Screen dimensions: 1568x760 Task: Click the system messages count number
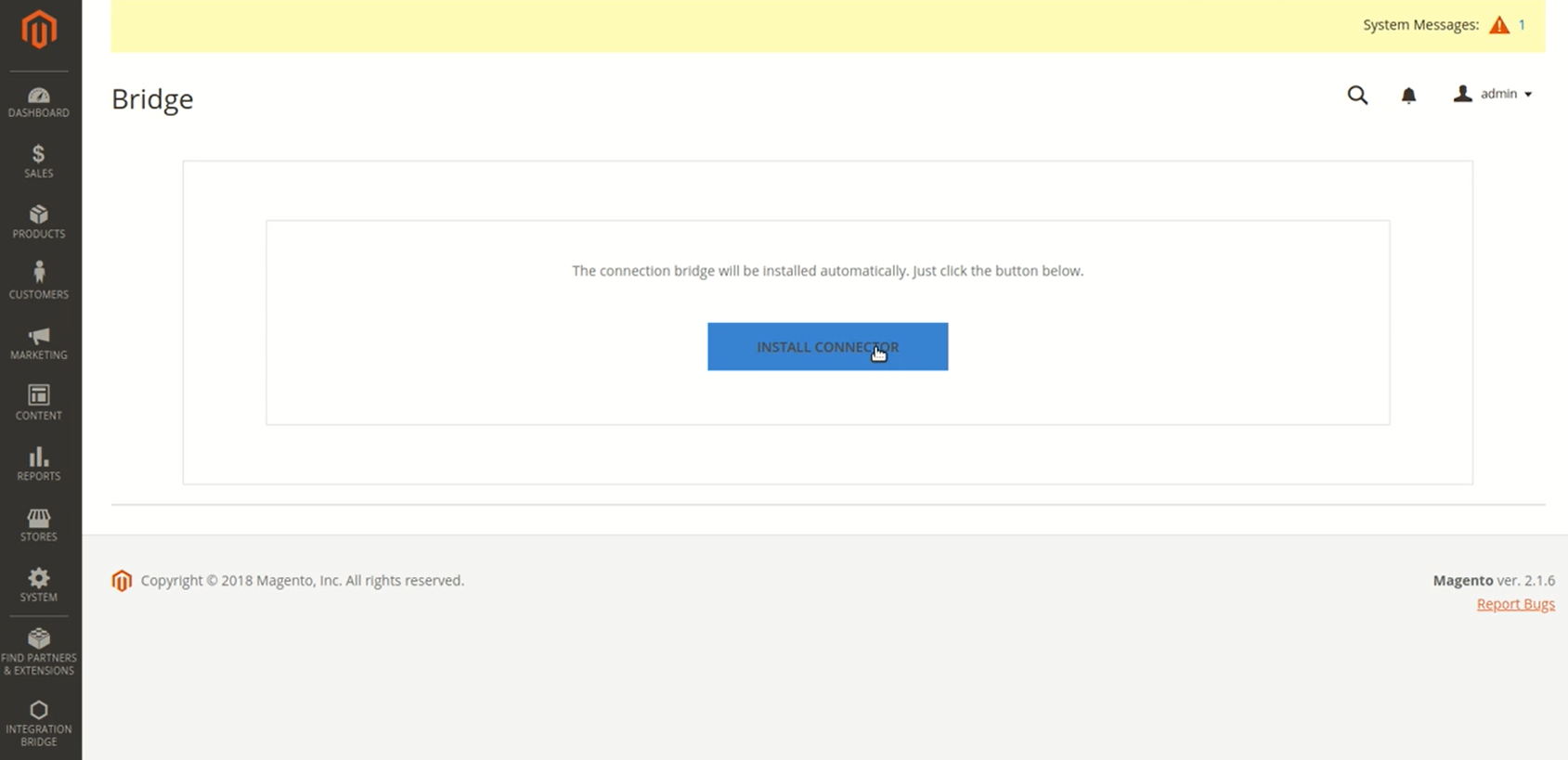[x=1522, y=25]
